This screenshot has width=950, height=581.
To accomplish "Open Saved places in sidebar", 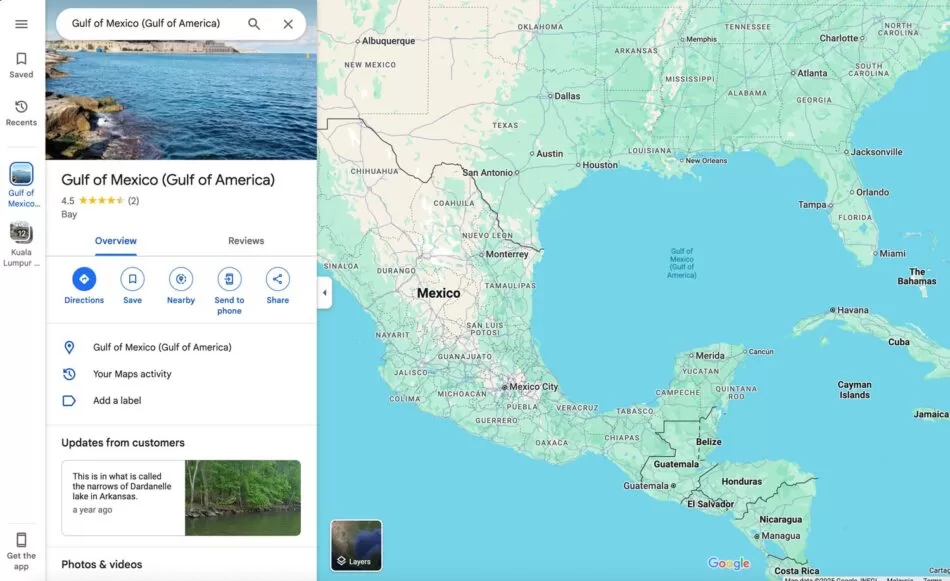I will pyautogui.click(x=21, y=65).
